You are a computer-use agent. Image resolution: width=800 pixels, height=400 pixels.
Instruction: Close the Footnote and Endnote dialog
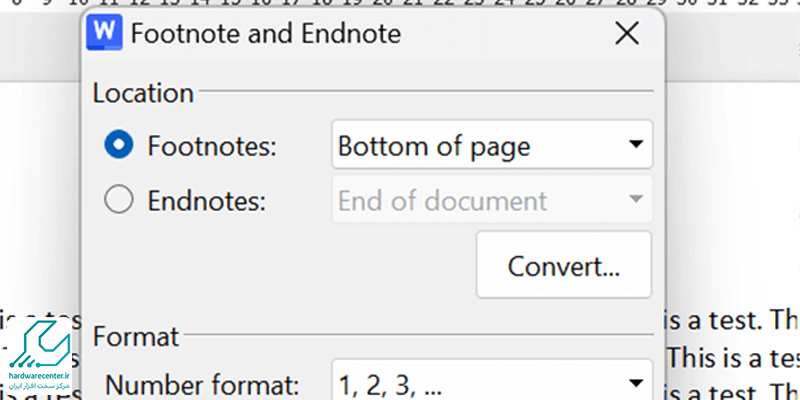(x=627, y=34)
